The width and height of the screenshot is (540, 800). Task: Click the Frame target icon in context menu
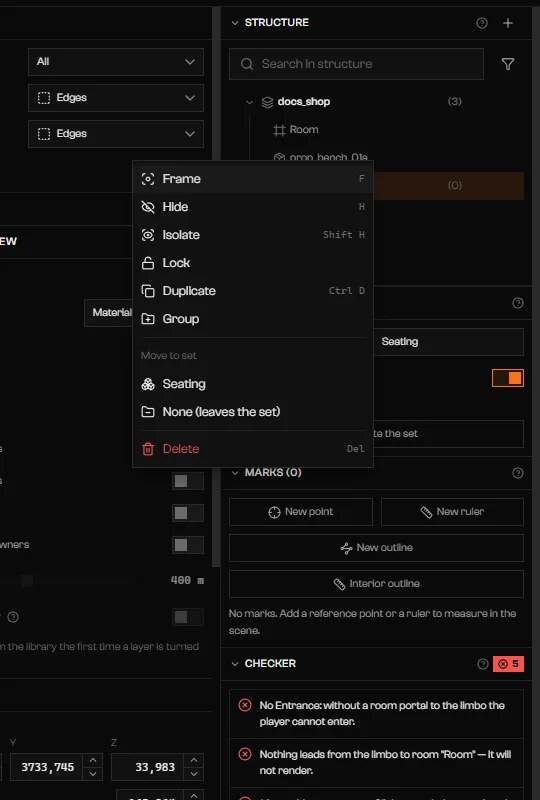[148, 179]
